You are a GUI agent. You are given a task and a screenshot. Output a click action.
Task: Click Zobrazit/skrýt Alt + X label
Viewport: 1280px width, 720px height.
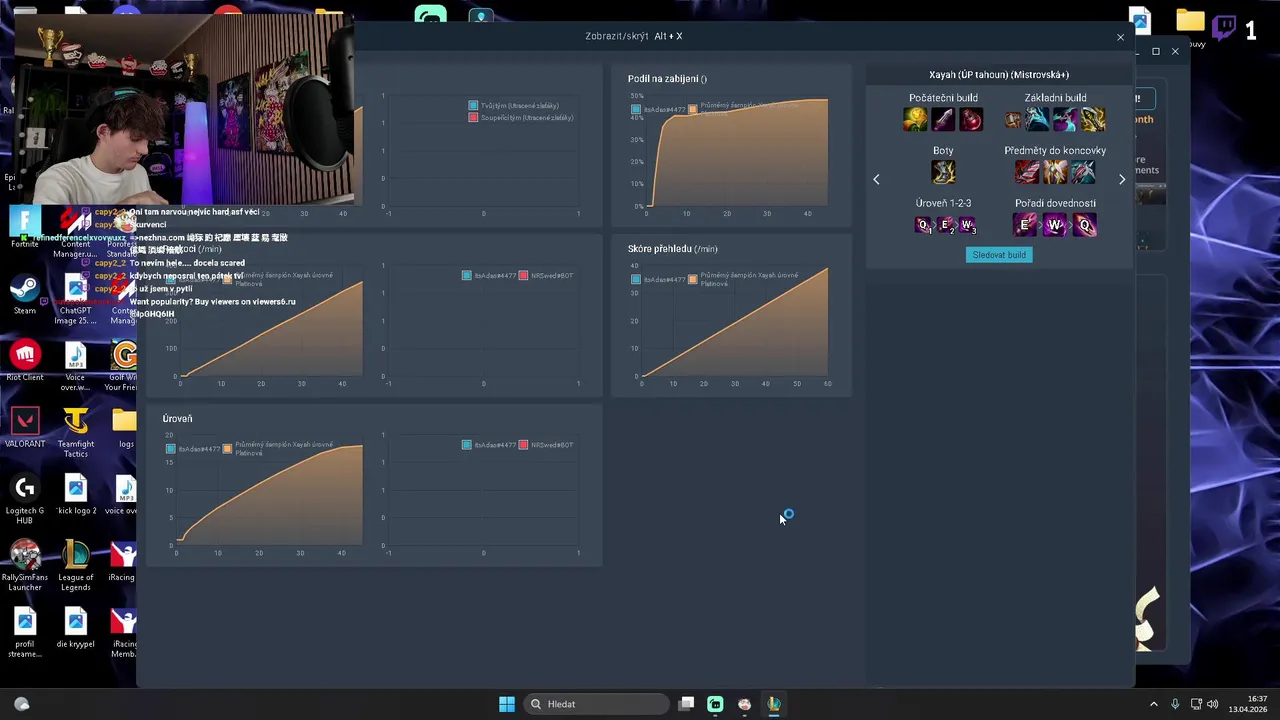[x=634, y=36]
